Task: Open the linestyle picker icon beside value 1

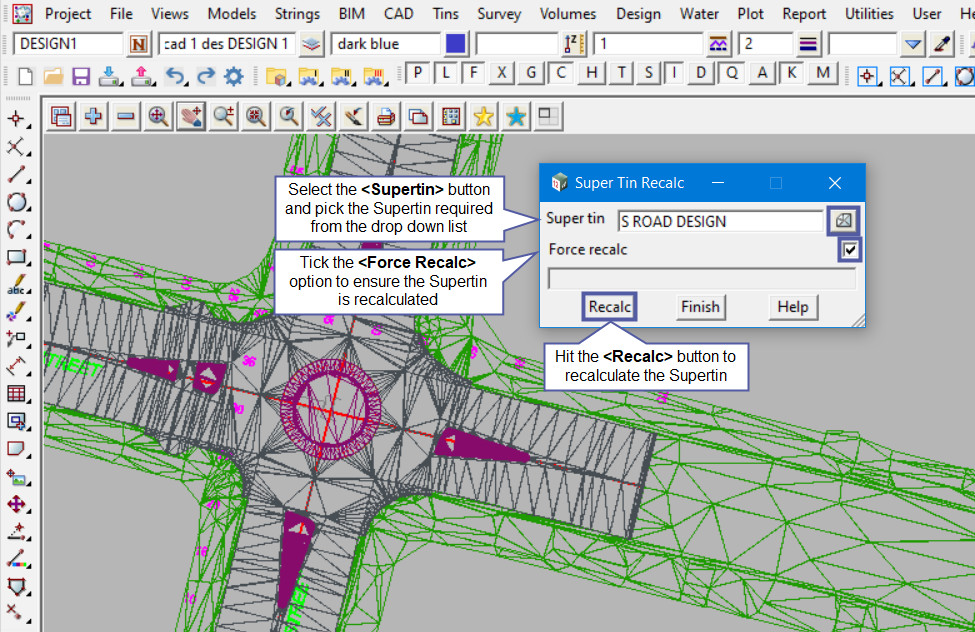Action: [x=718, y=44]
